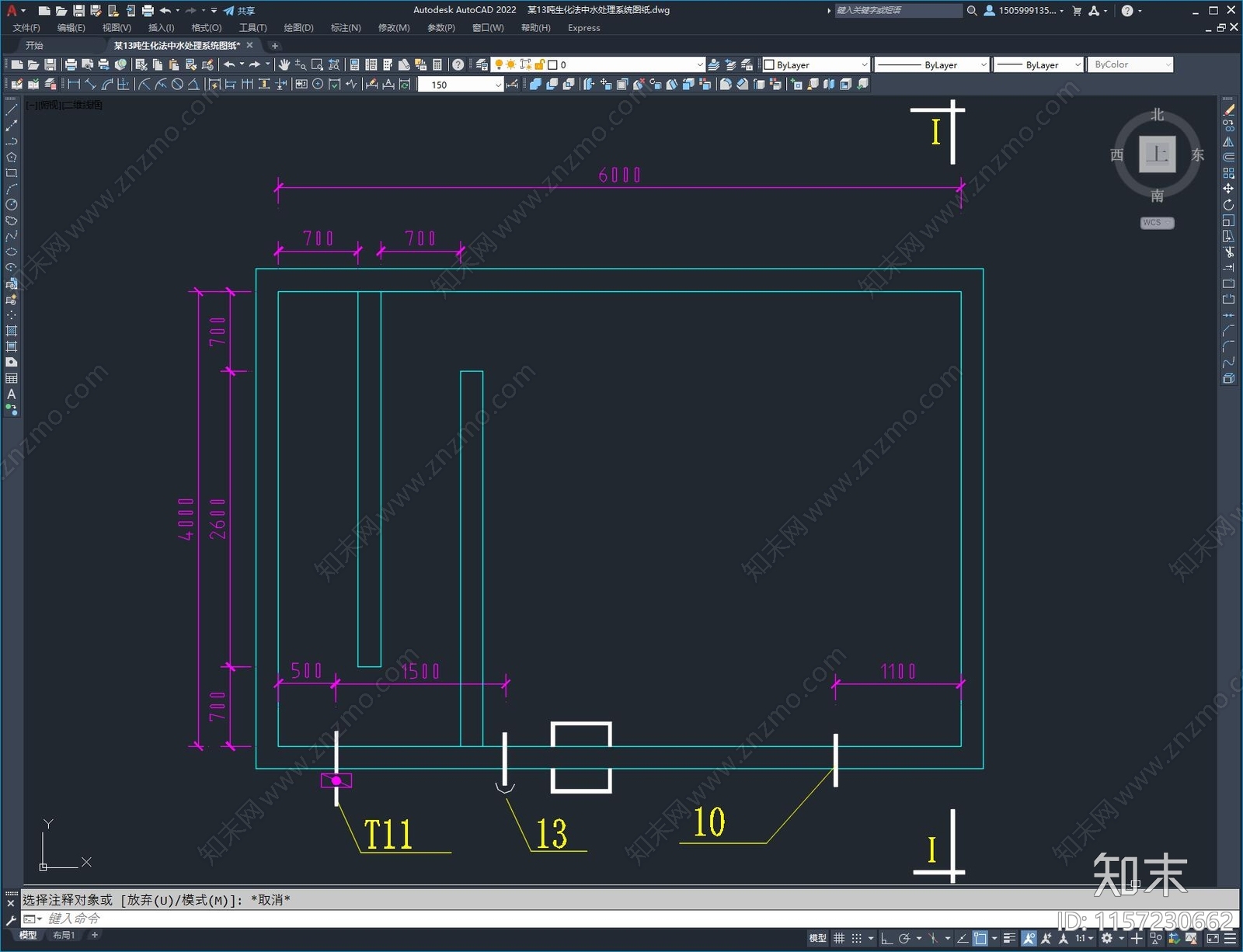Click the 北 north label on ViewCube
Screen dimensions: 1243x952
pos(1157,115)
